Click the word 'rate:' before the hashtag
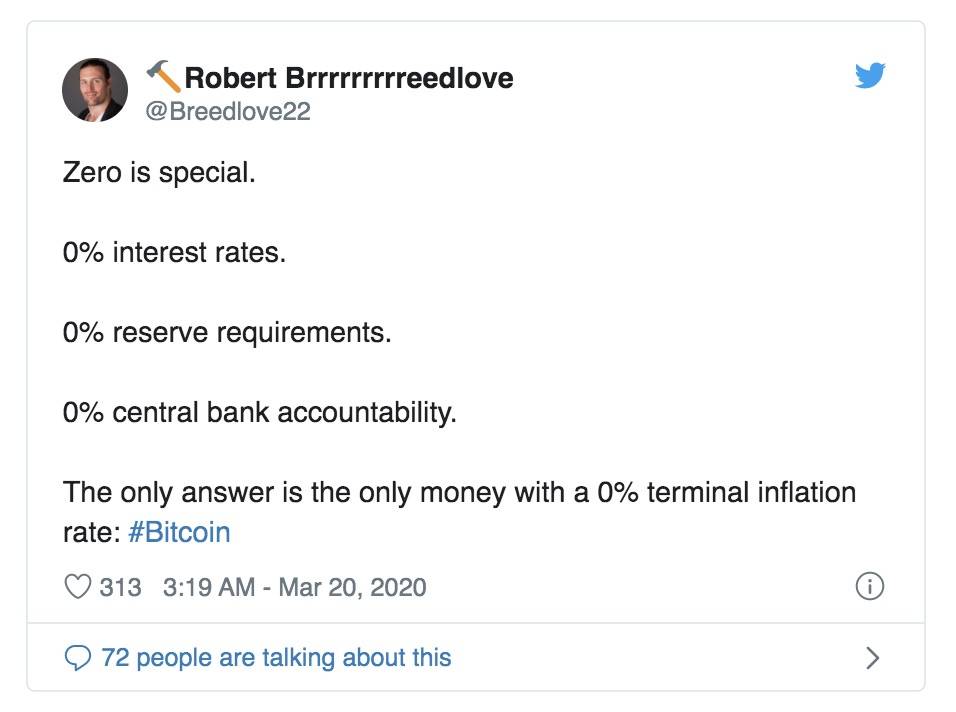This screenshot has width=956, height=712. click(91, 533)
